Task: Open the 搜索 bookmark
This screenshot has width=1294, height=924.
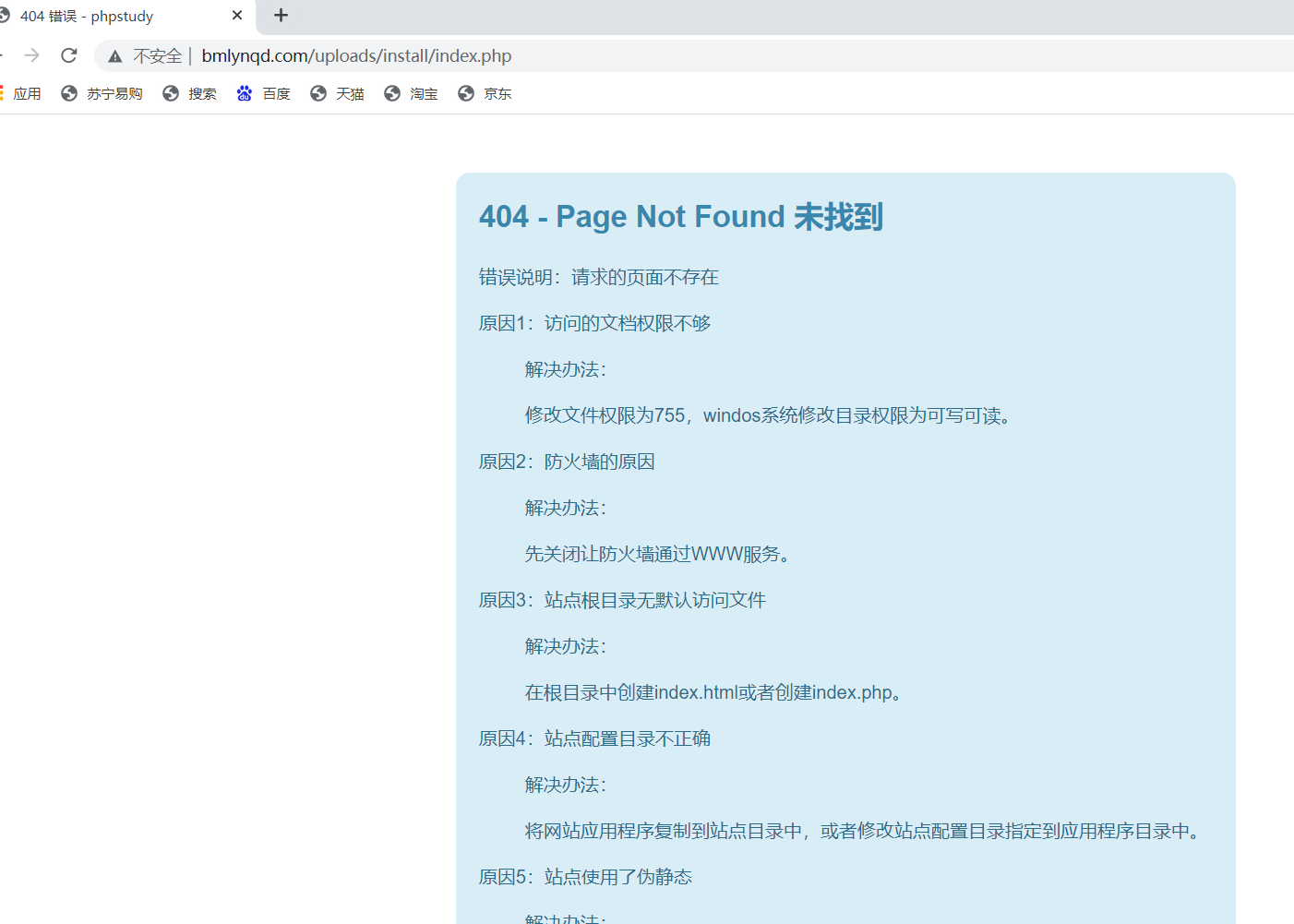Action: point(189,93)
